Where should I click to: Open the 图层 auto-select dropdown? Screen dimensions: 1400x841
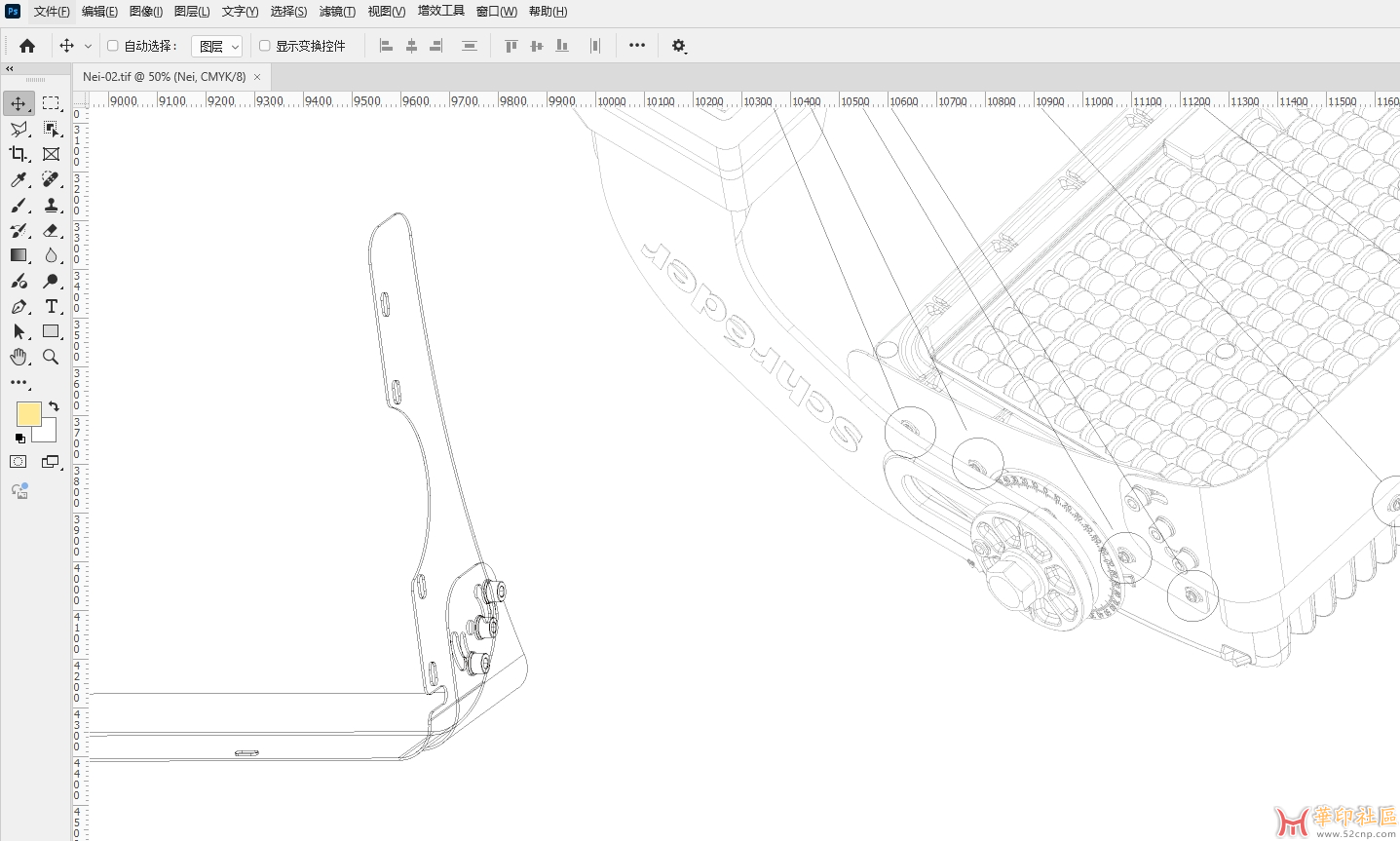(x=216, y=46)
